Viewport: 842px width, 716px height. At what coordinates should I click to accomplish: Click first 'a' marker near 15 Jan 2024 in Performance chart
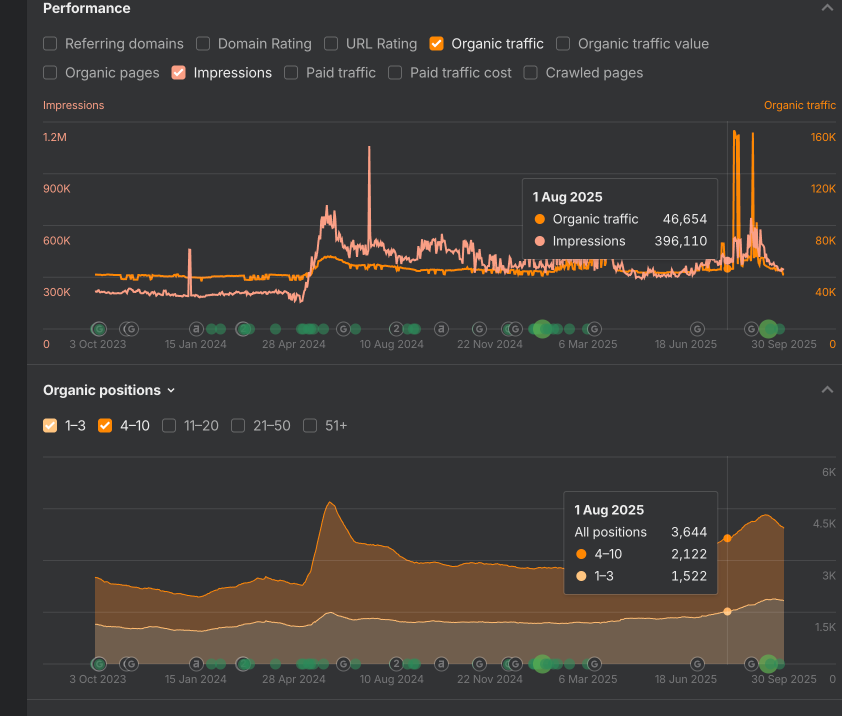pyautogui.click(x=197, y=328)
